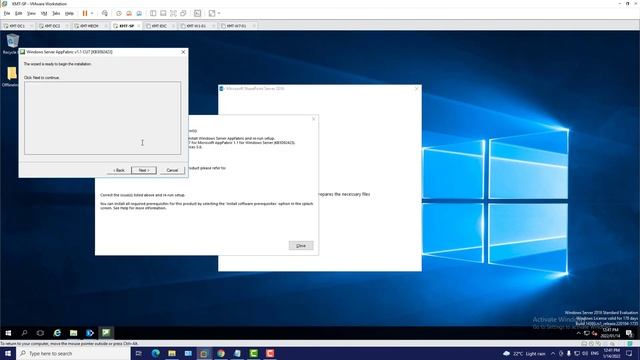Open the Edit menu
This screenshot has height=360, width=640.
click(x=19, y=13)
